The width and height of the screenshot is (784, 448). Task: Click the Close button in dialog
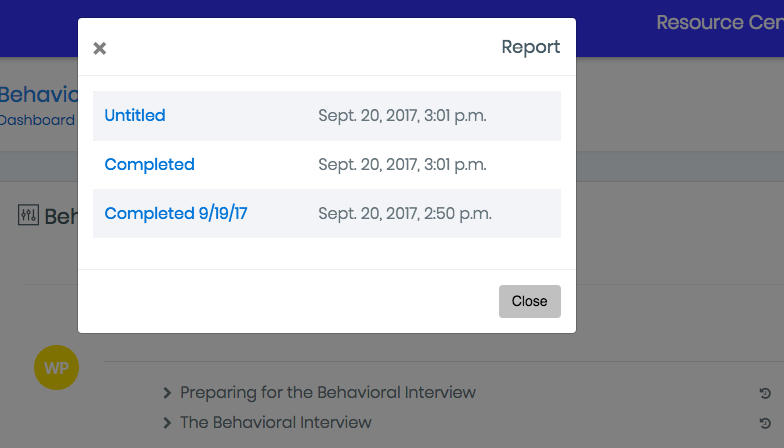pyautogui.click(x=530, y=301)
